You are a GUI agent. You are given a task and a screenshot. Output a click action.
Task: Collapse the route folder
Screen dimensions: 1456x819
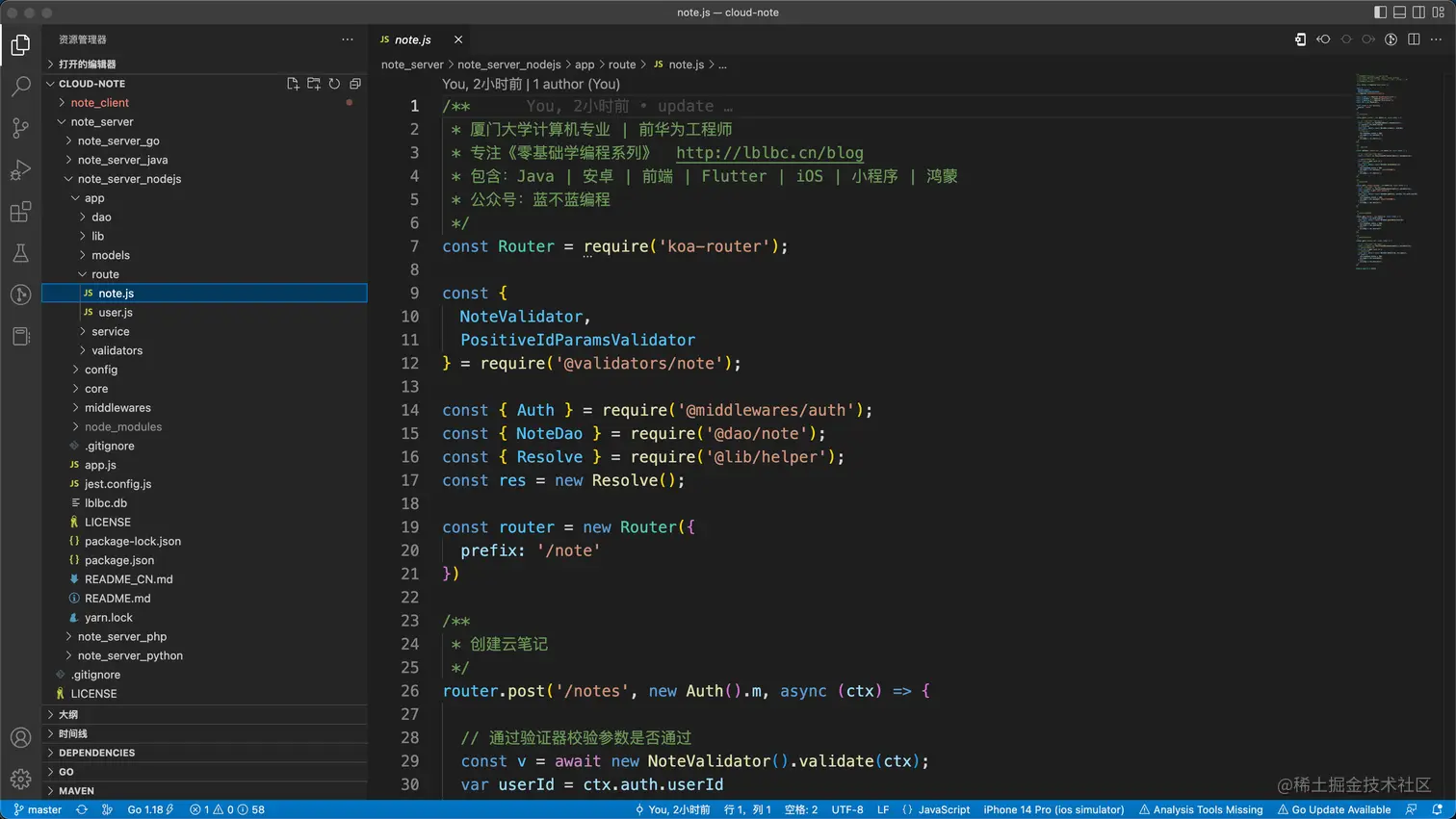tap(204, 274)
